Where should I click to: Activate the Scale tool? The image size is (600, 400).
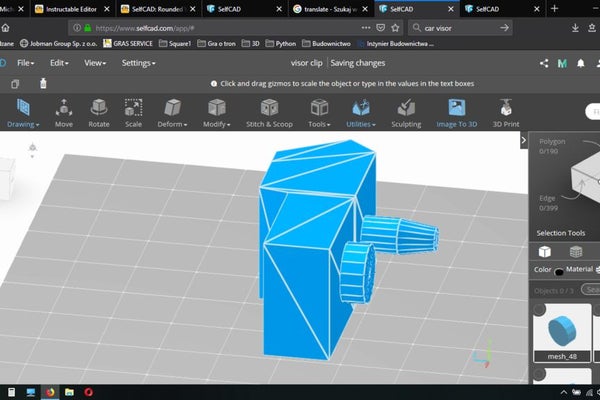(x=133, y=113)
